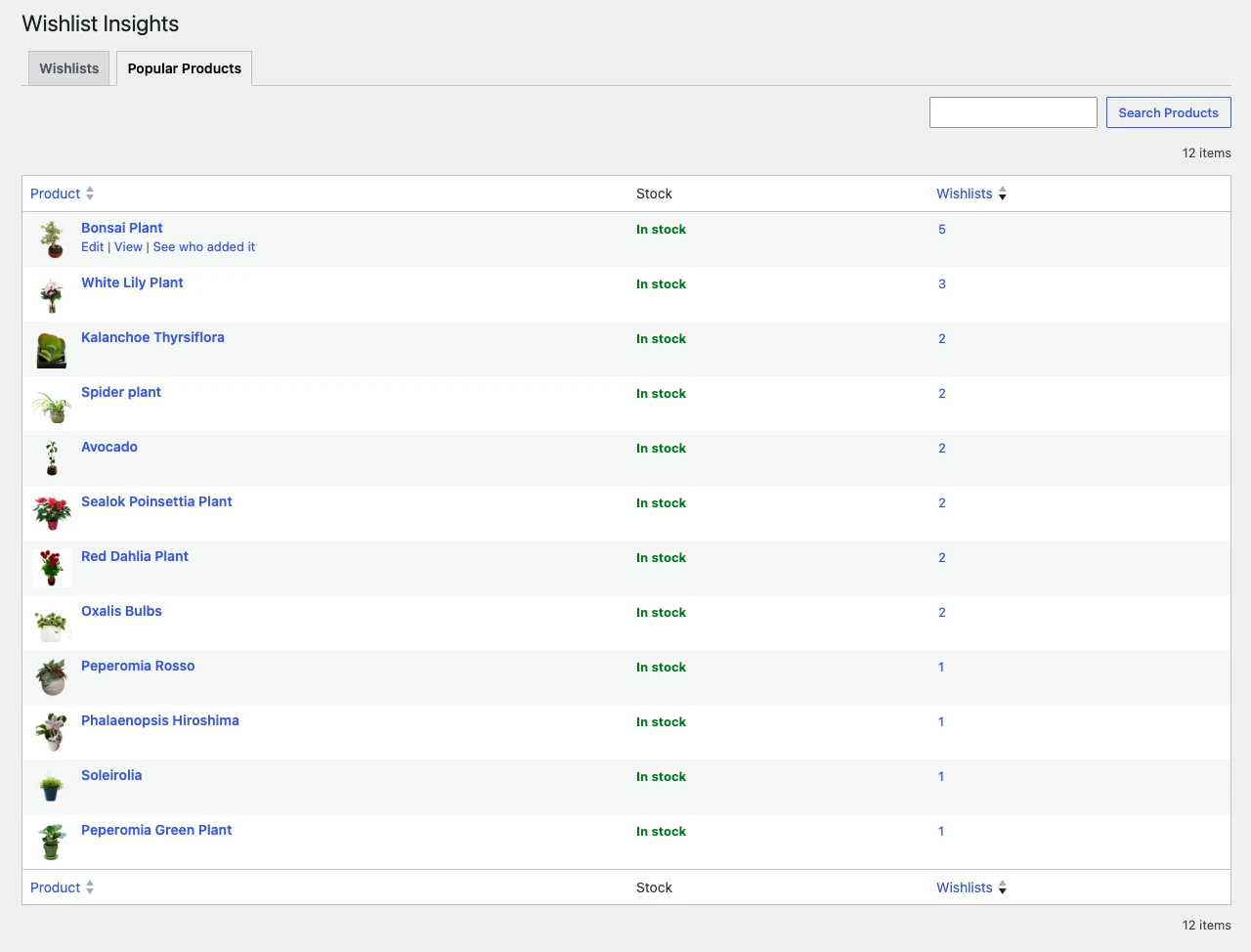Open the Sealok Poinsettia Plant link
Image resolution: width=1251 pixels, height=952 pixels.
(156, 501)
